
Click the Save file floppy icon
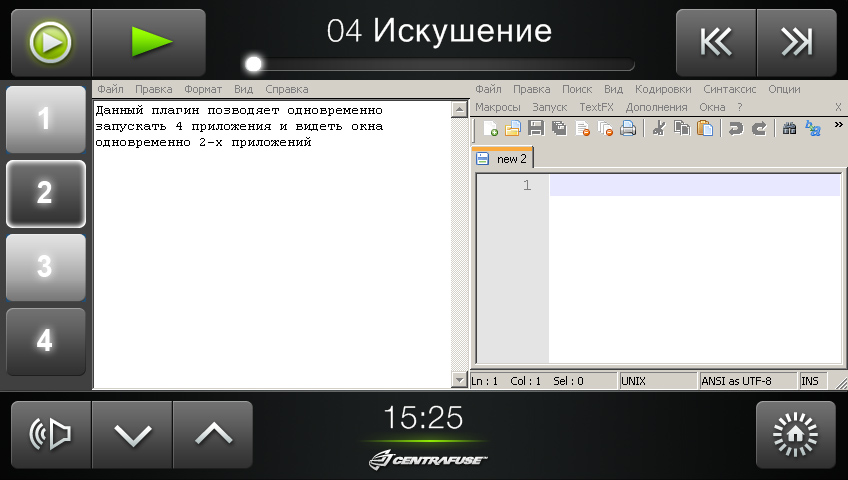click(535, 128)
